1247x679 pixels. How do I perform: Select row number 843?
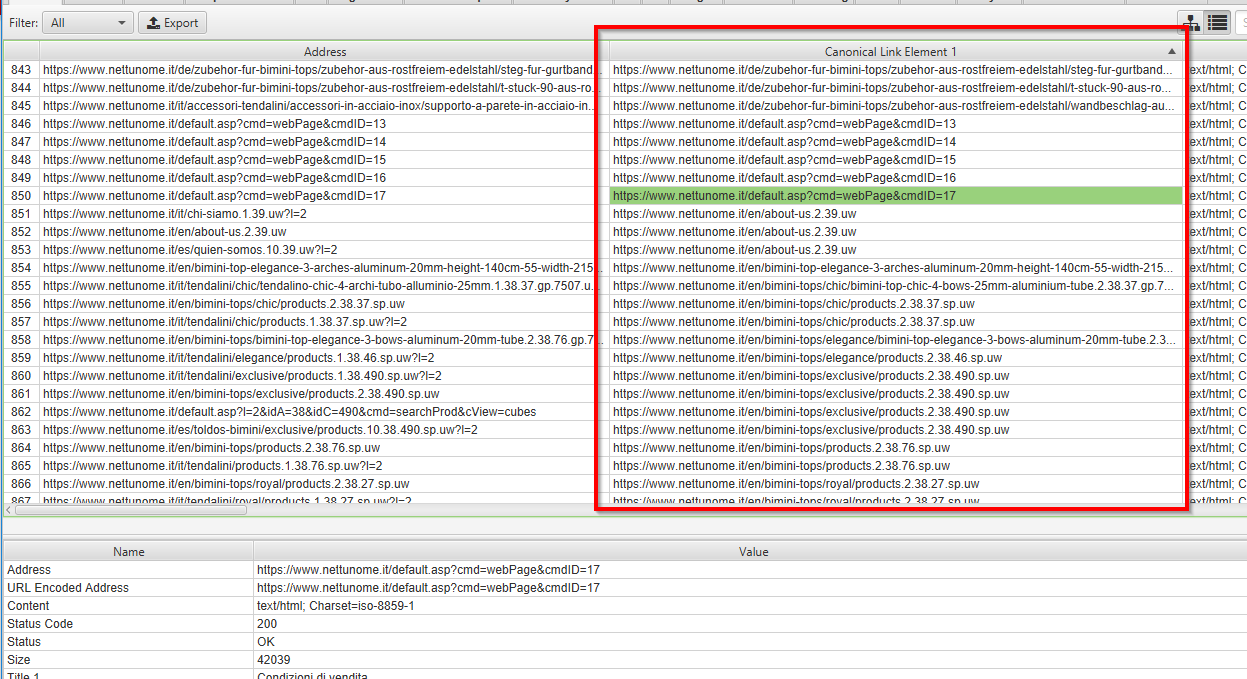coord(21,70)
